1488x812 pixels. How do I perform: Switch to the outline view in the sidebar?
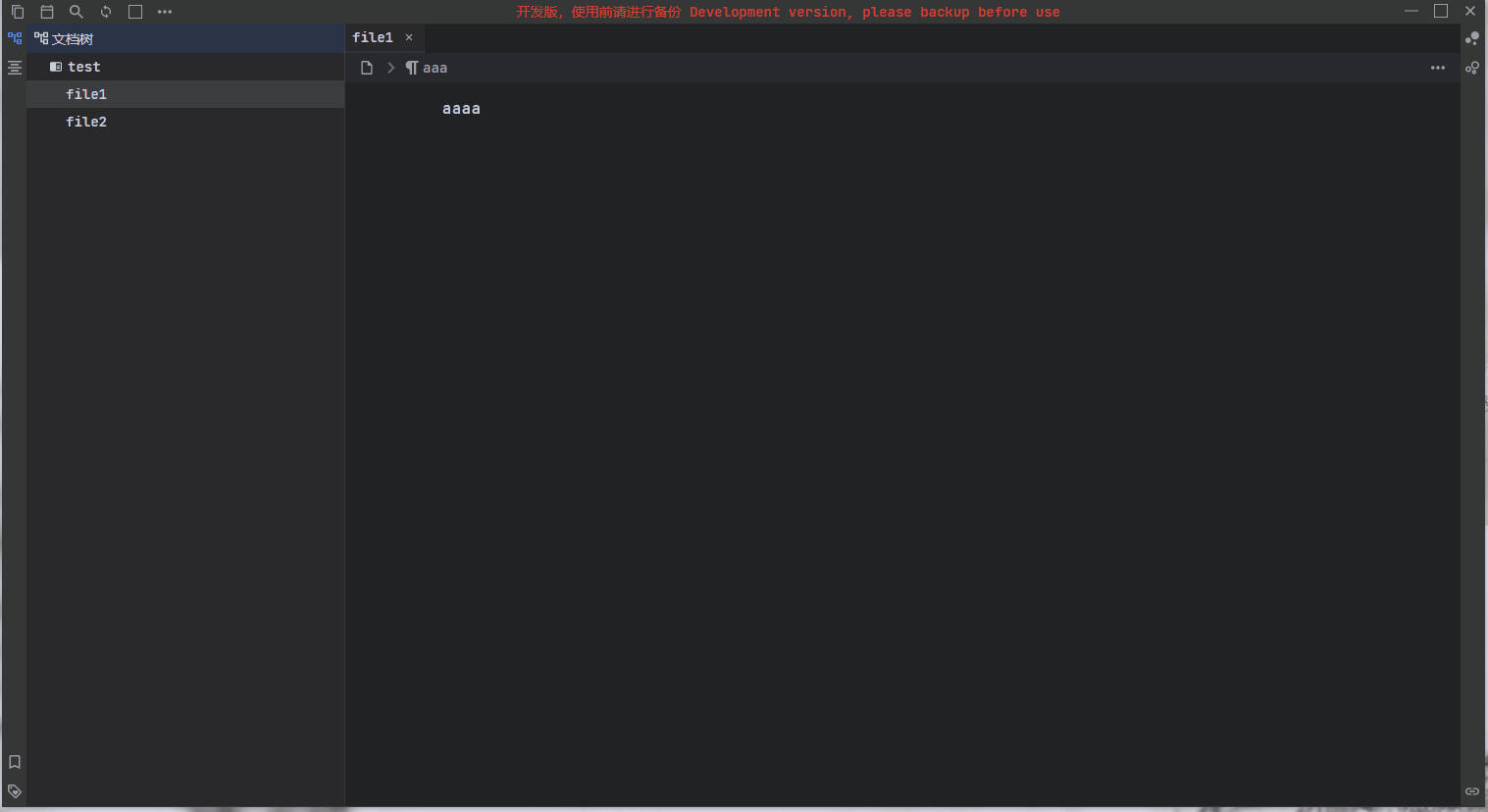(15, 67)
